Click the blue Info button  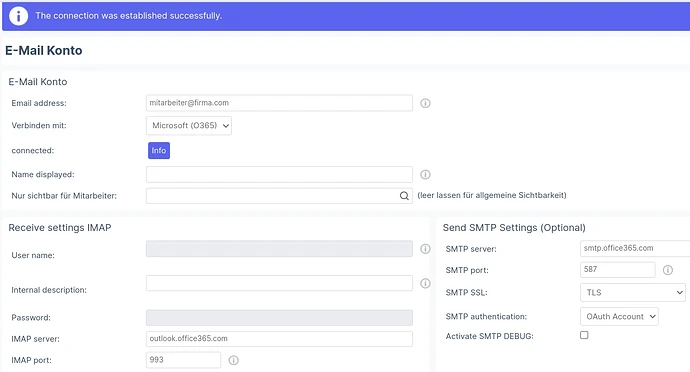pos(159,150)
